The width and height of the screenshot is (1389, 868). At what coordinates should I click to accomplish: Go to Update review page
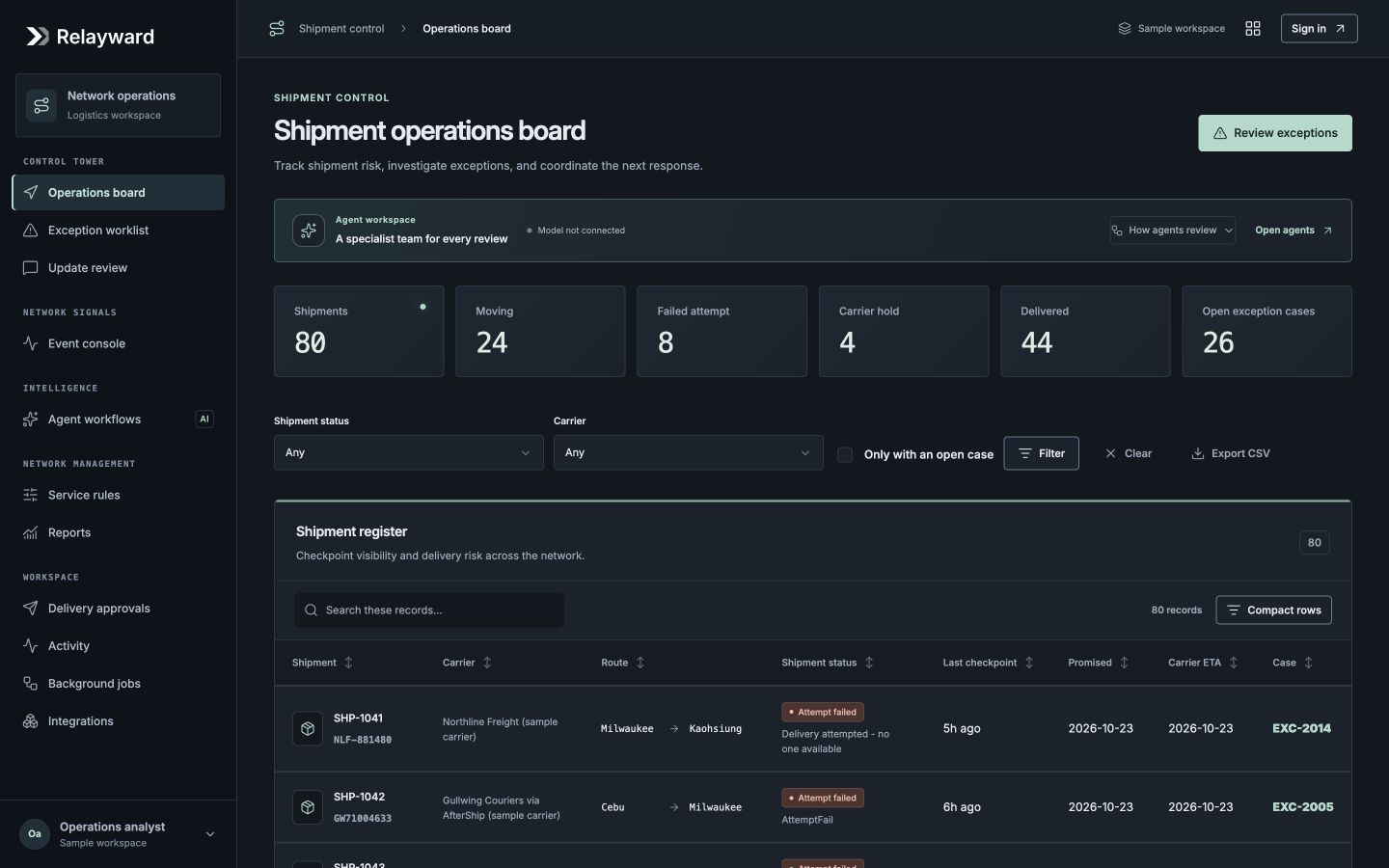pos(119,268)
